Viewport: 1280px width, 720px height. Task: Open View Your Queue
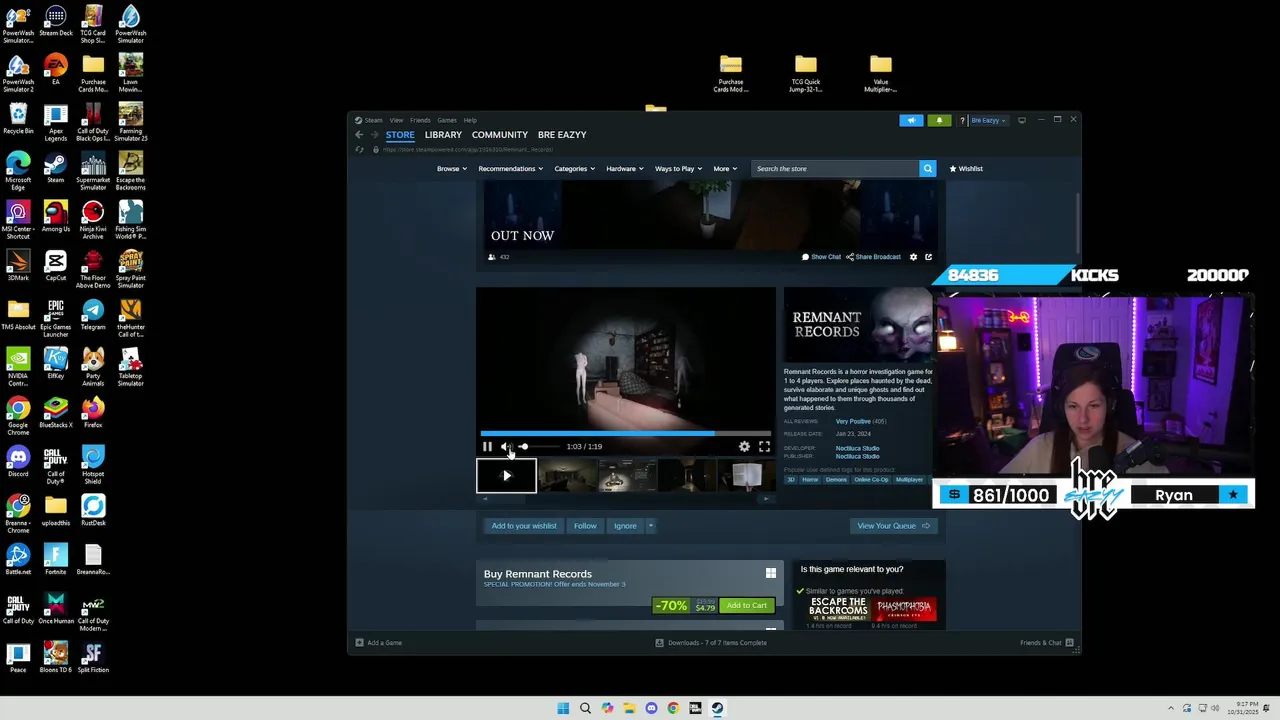point(893,526)
